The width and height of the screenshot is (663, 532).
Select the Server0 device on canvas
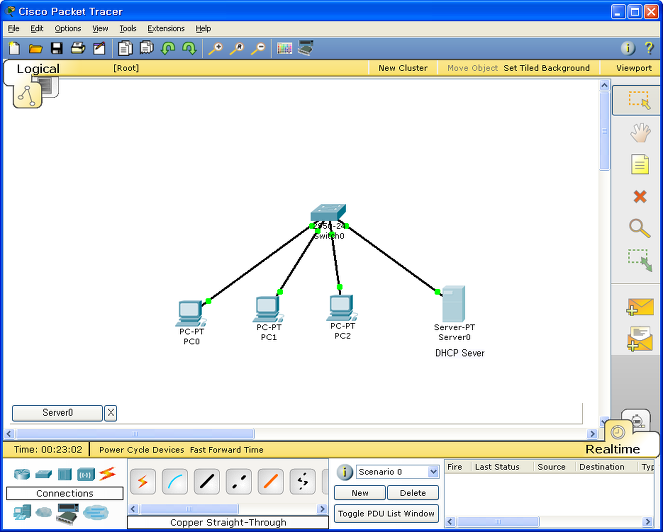pyautogui.click(x=453, y=304)
